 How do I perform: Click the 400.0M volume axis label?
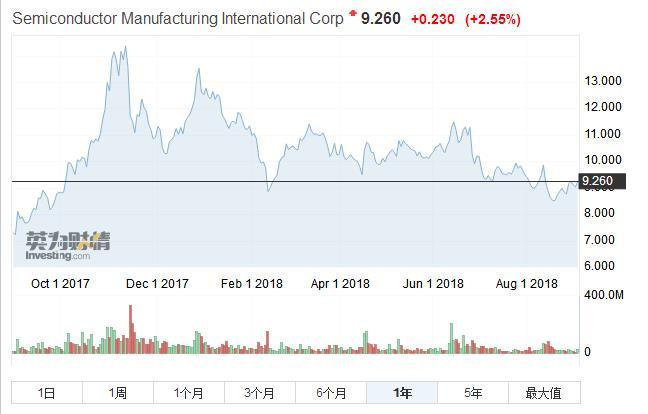(x=604, y=296)
